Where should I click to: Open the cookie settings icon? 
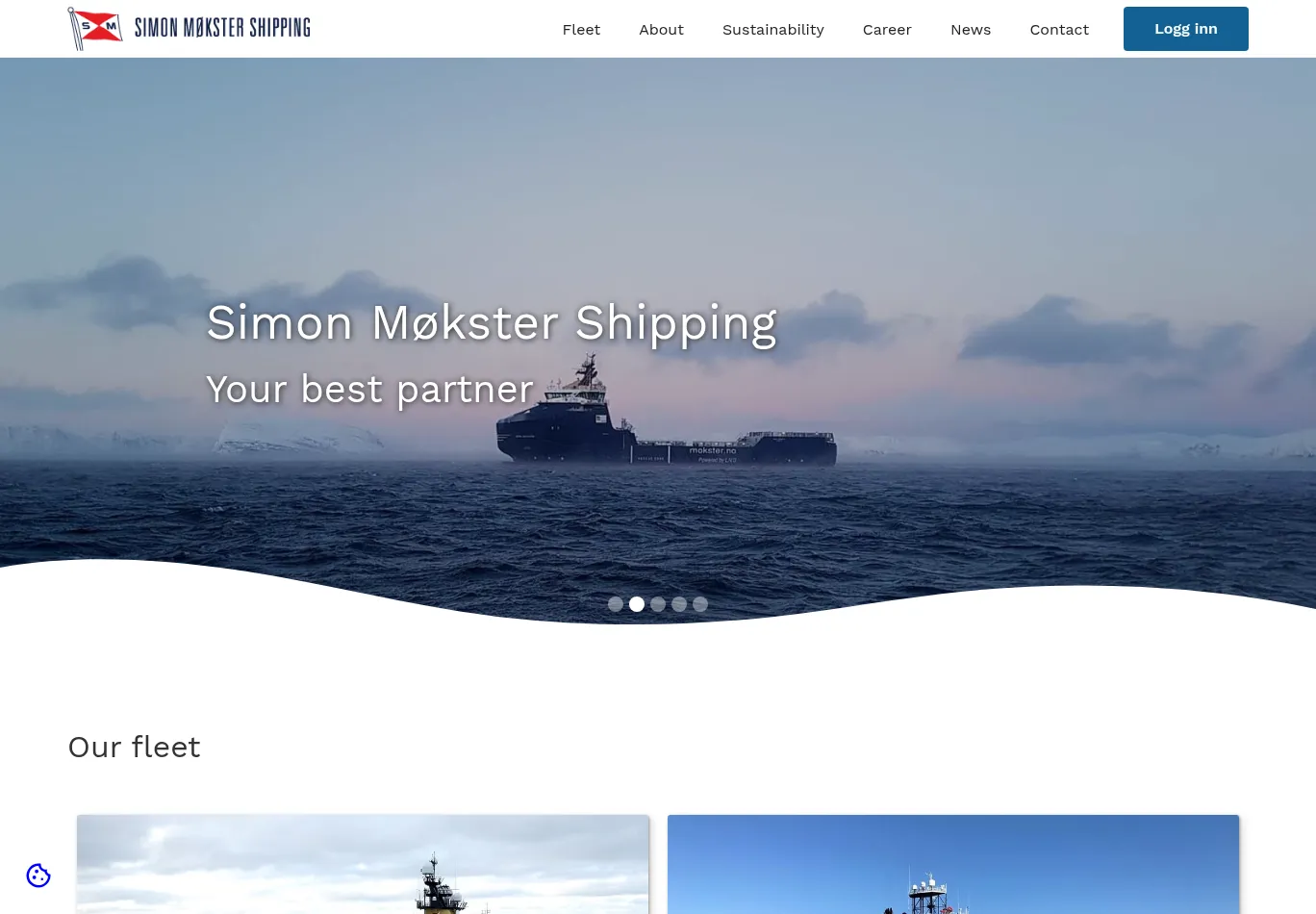(38, 876)
